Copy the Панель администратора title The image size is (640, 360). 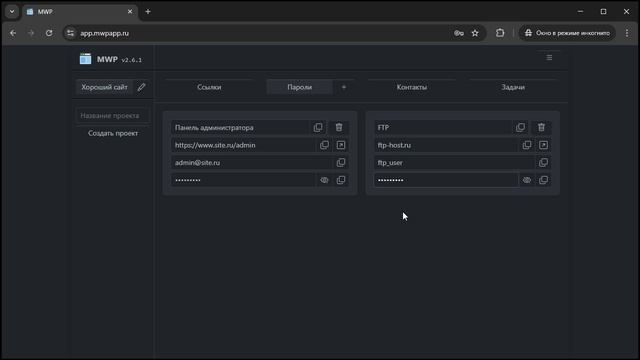tap(318, 127)
